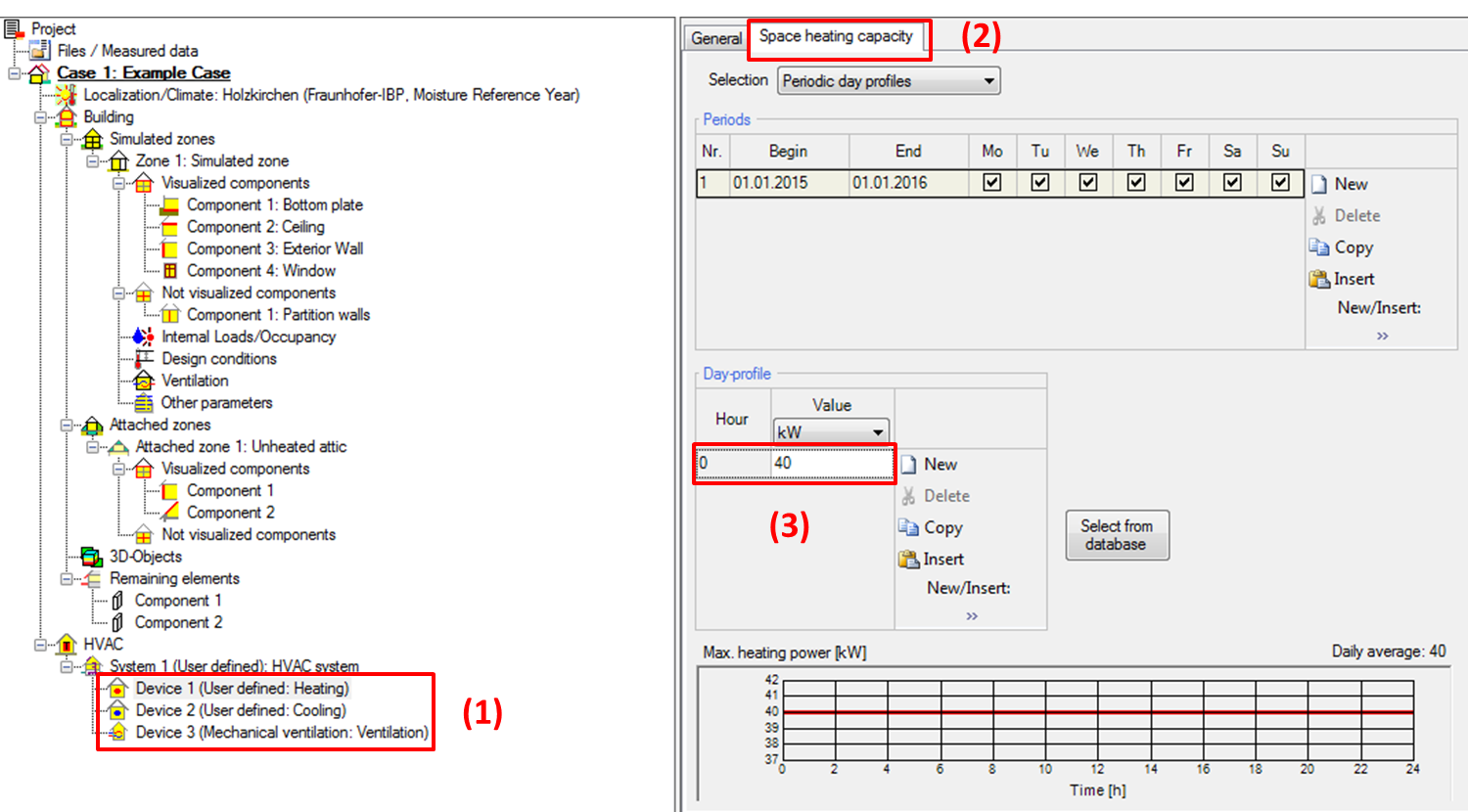Click the Select from database button
The image size is (1468, 812).
[1117, 535]
